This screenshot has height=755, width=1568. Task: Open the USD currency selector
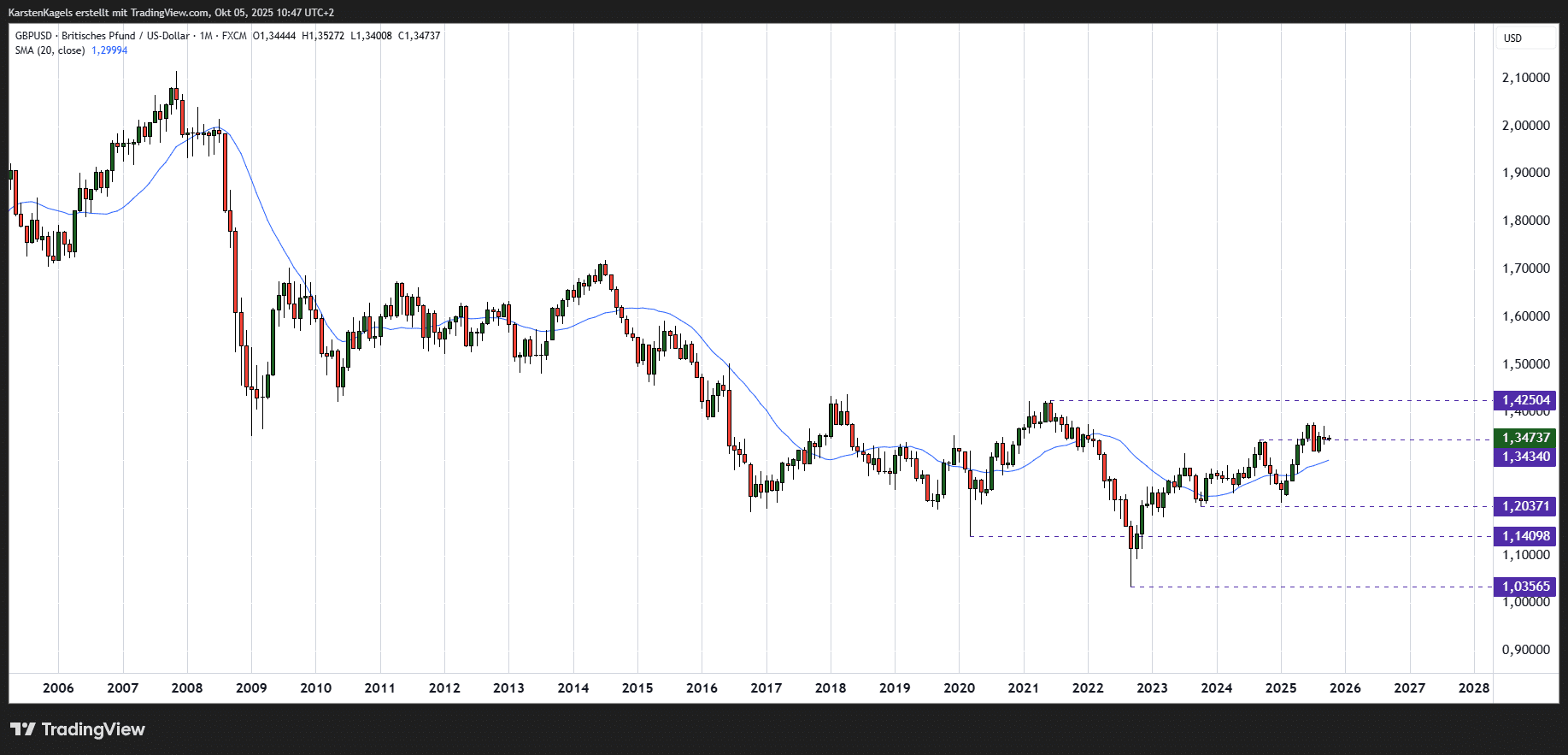1512,38
